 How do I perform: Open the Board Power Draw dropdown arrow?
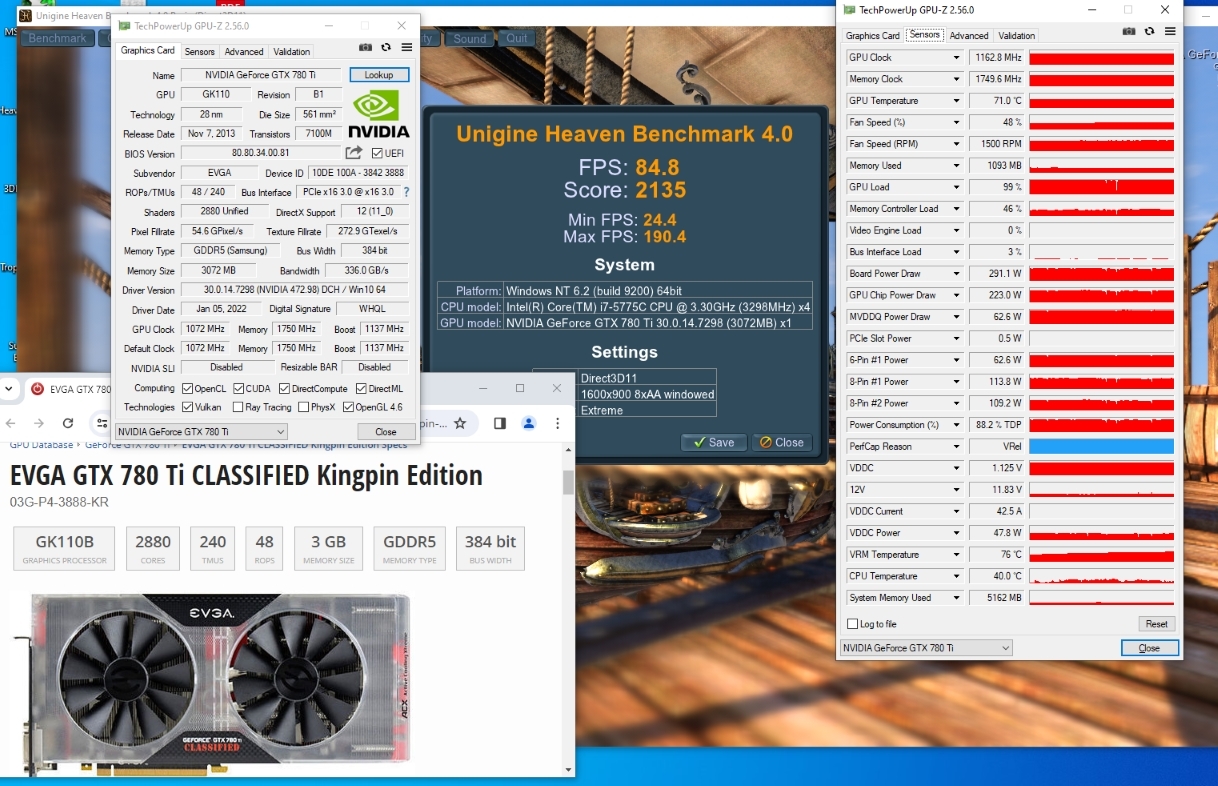(x=956, y=274)
